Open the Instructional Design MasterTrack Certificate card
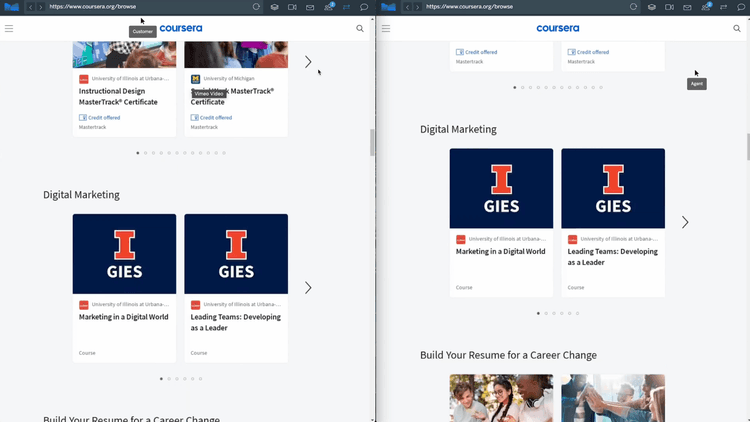Screen dimensions: 750x422 [x=124, y=96]
